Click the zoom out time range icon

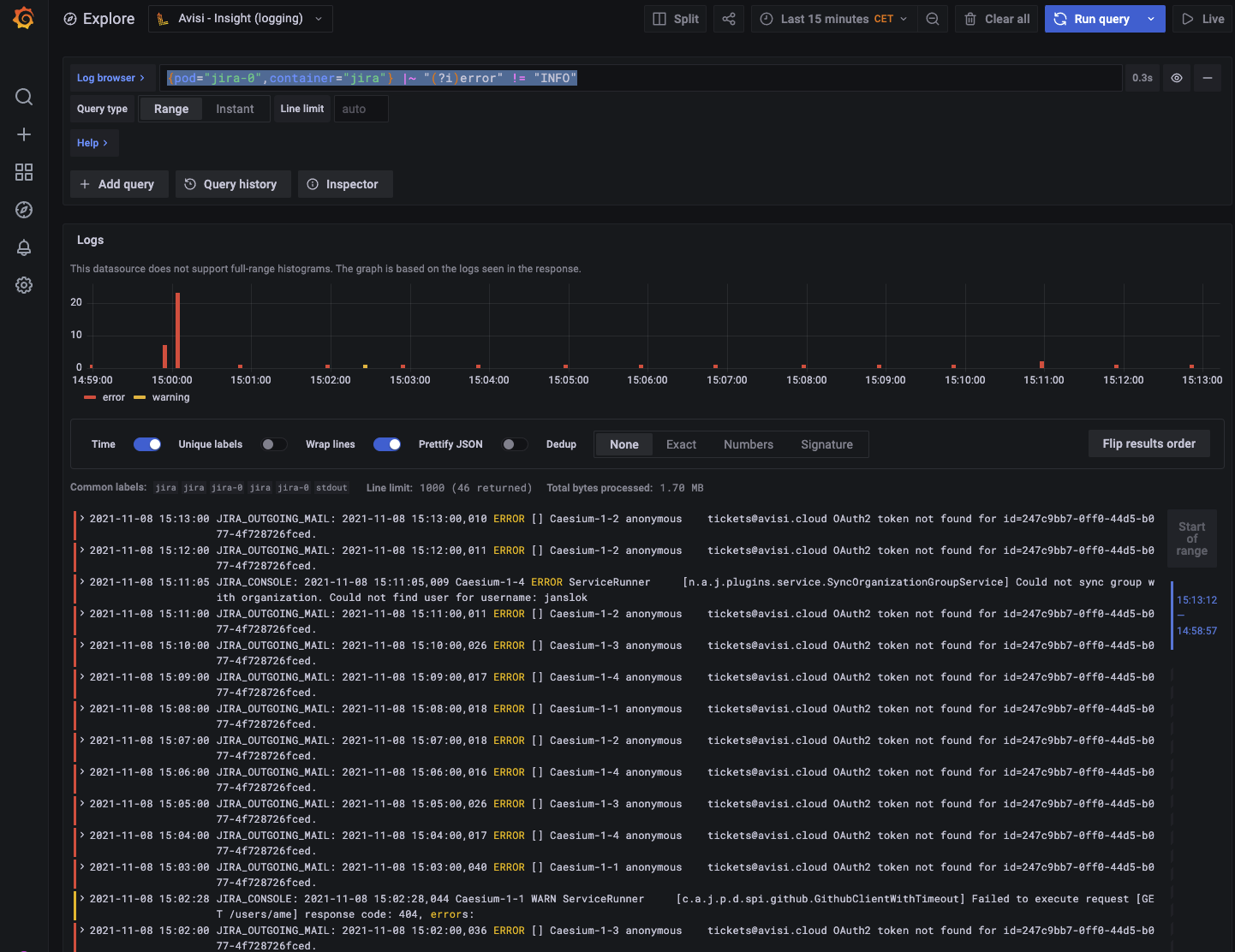933,19
